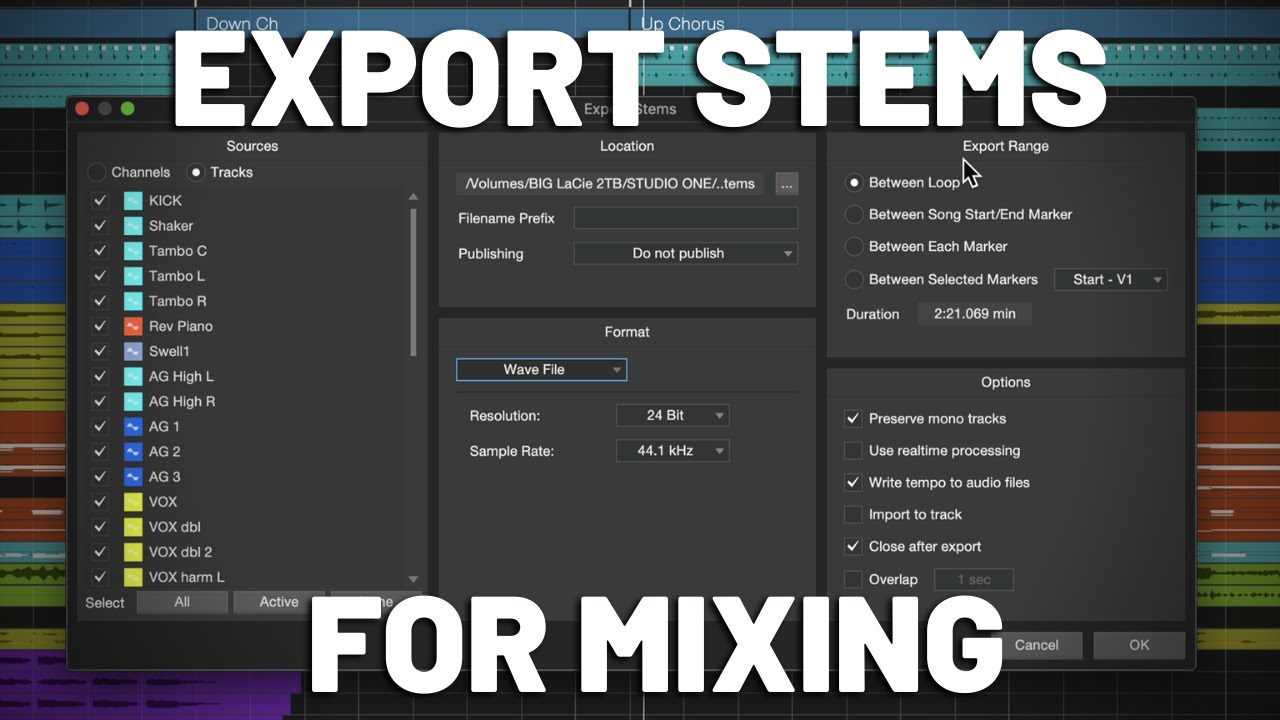Uncheck the KICK track checkbox
This screenshot has width=1280, height=720.
click(x=99, y=201)
